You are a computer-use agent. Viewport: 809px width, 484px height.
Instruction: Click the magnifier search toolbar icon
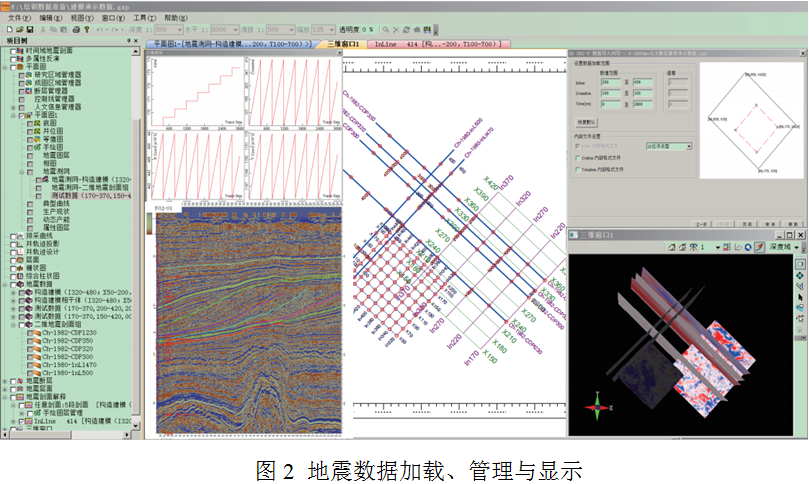click(x=385, y=29)
